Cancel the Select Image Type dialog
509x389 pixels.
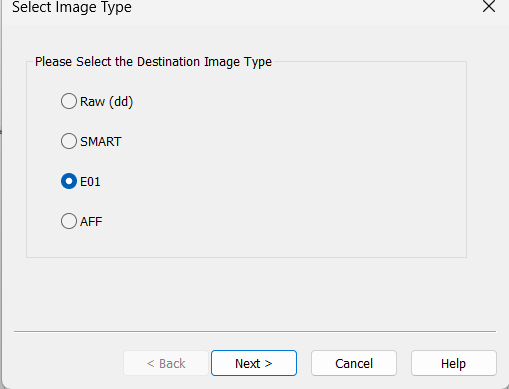[x=354, y=363]
